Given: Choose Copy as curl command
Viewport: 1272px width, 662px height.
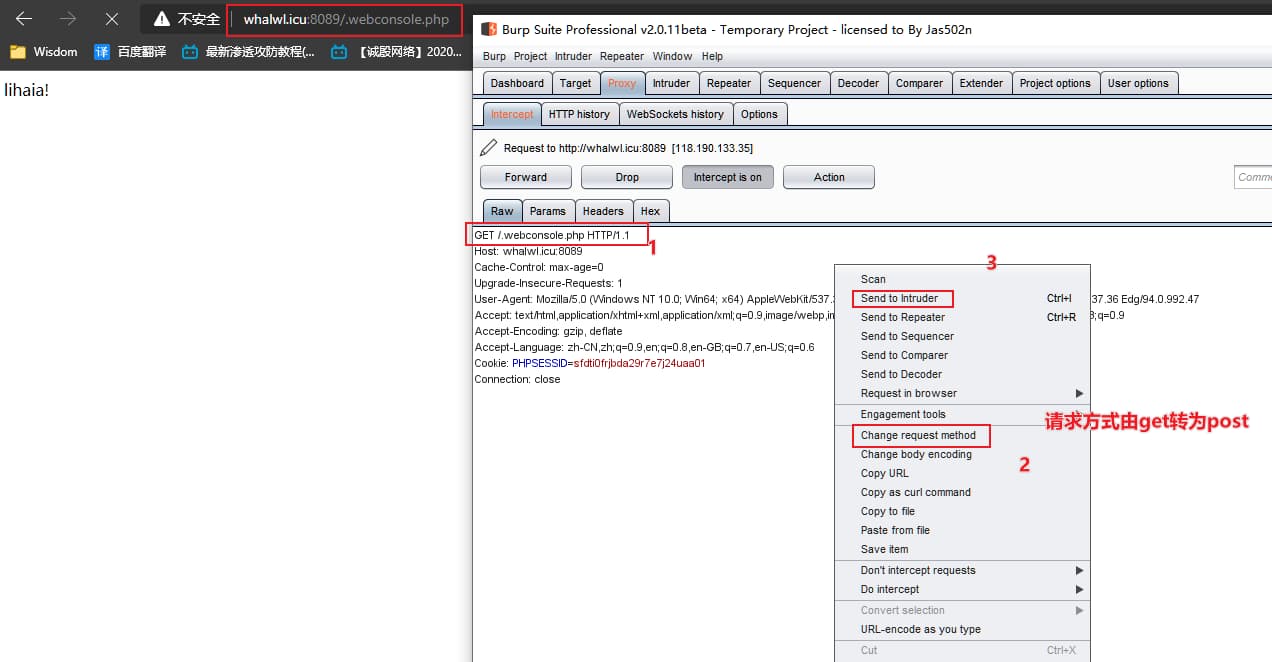Looking at the screenshot, I should [x=962, y=492].
